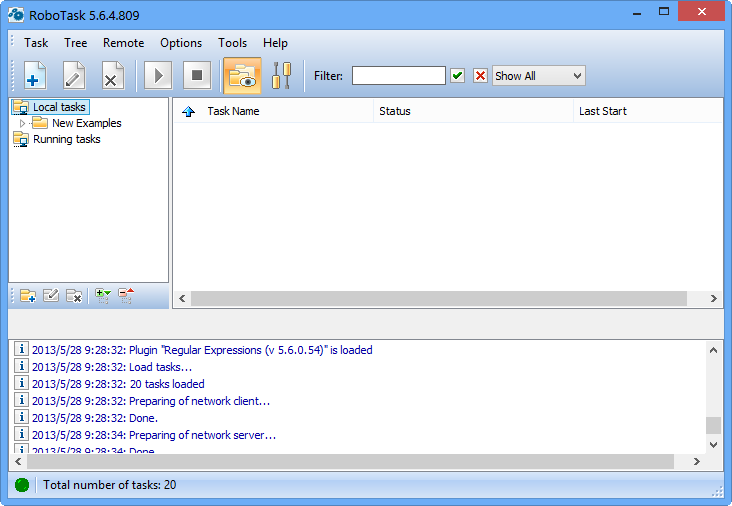Click the expand all tree icon
This screenshot has width=732, height=506.
coord(103,295)
